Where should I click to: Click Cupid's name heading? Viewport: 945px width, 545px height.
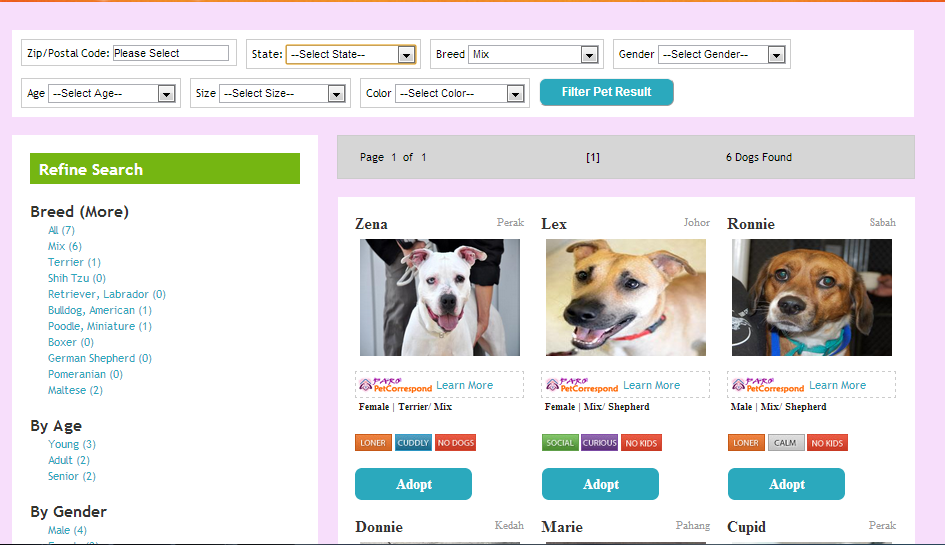point(747,527)
